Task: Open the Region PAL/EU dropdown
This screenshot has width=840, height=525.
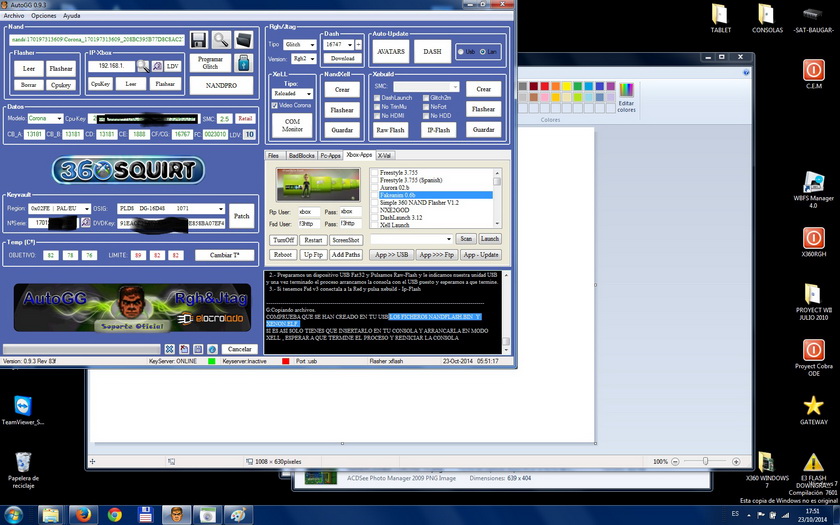Action: (x=87, y=208)
